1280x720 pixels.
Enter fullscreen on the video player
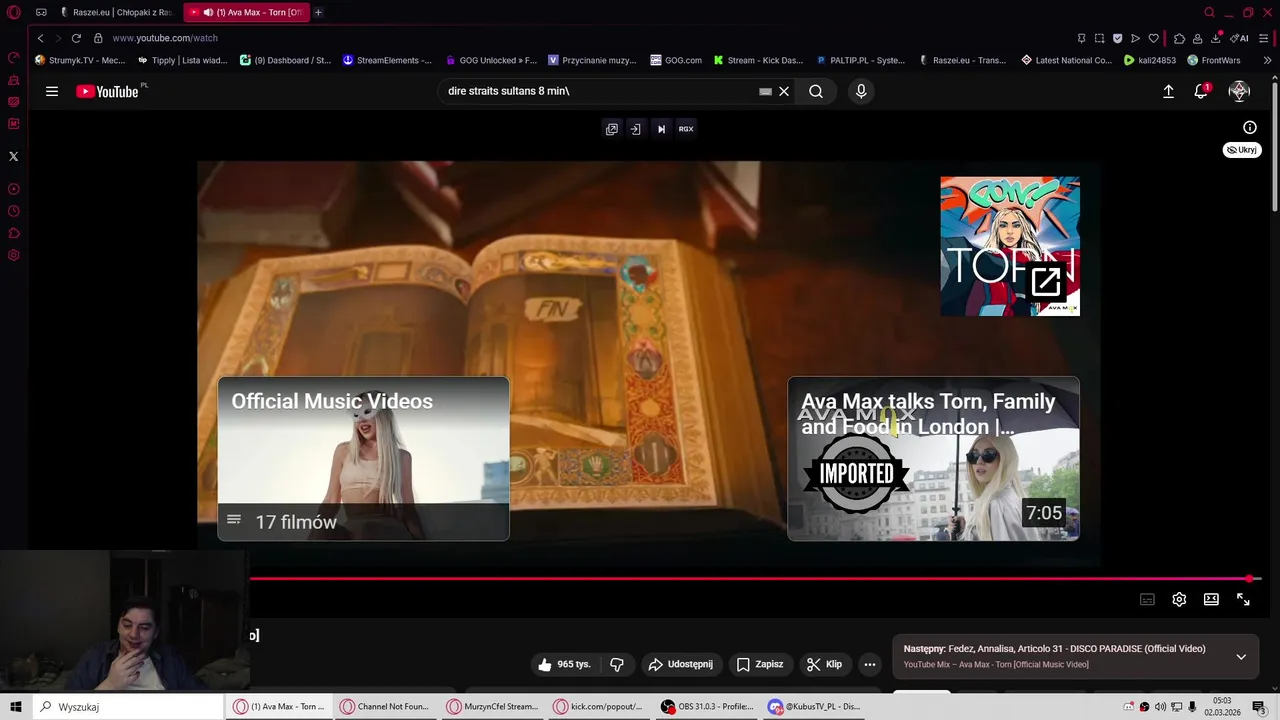click(x=1243, y=599)
